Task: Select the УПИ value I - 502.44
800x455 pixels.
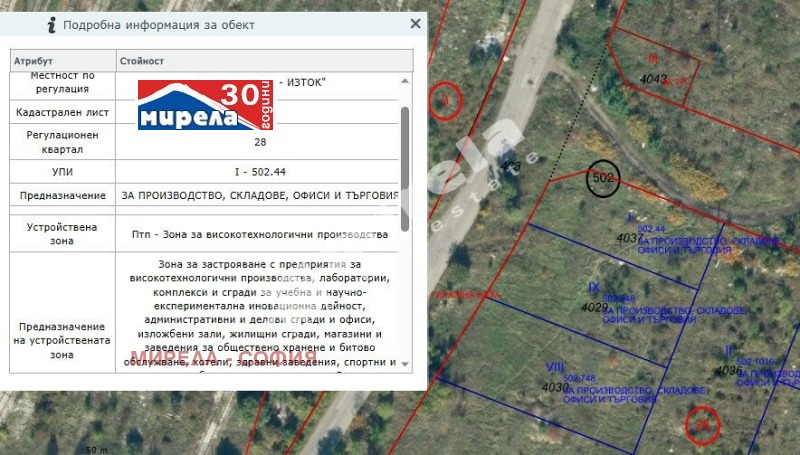Action: 258,172
